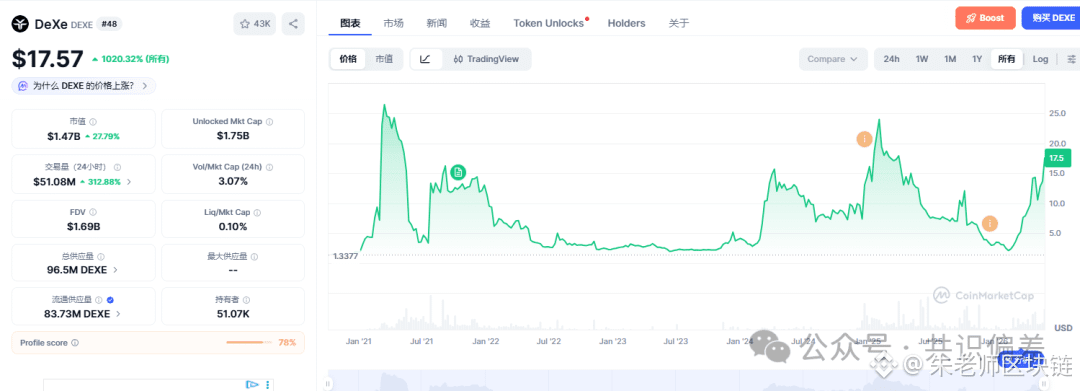Click the left handle of range navigator
Screen dimensions: 1080x391
click(329, 383)
